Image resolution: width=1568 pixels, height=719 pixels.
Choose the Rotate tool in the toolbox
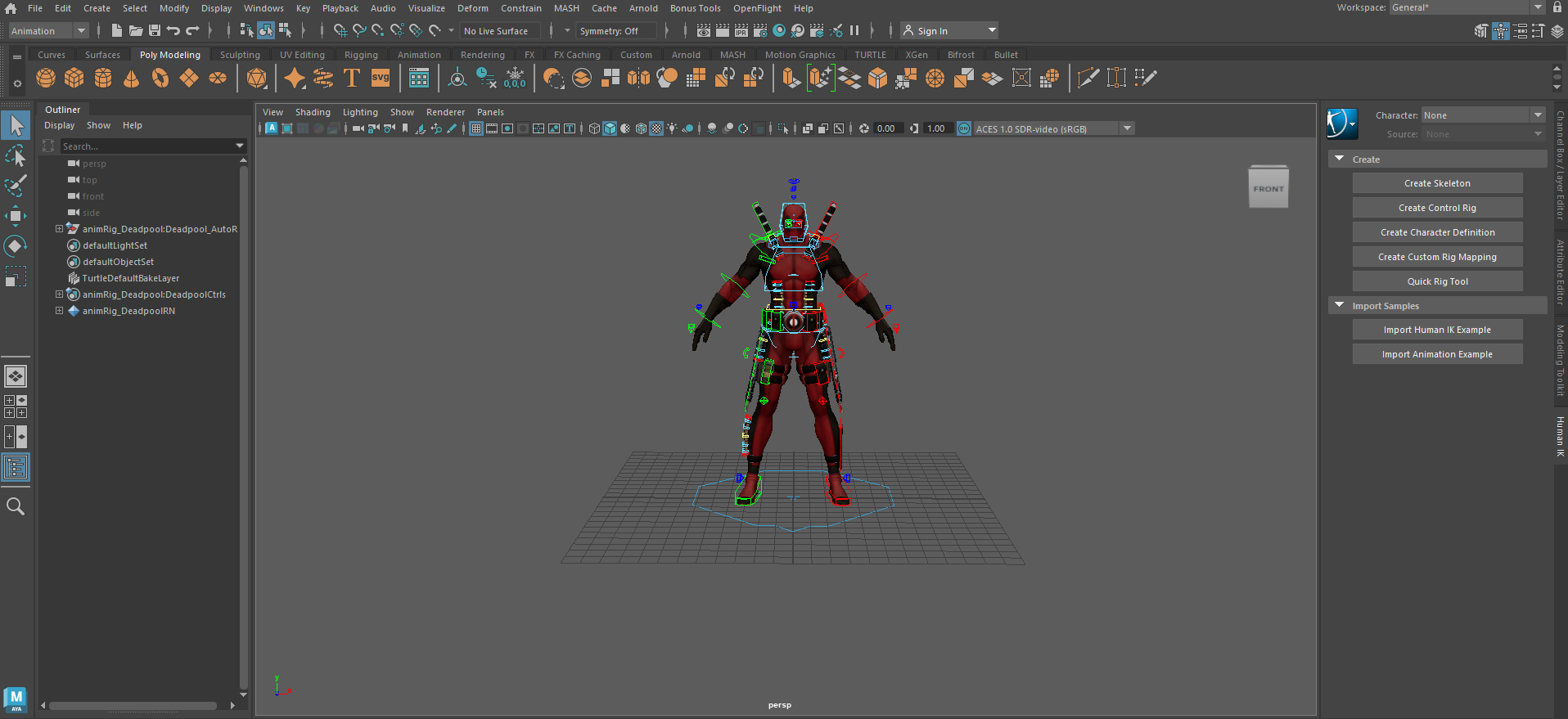click(x=16, y=246)
